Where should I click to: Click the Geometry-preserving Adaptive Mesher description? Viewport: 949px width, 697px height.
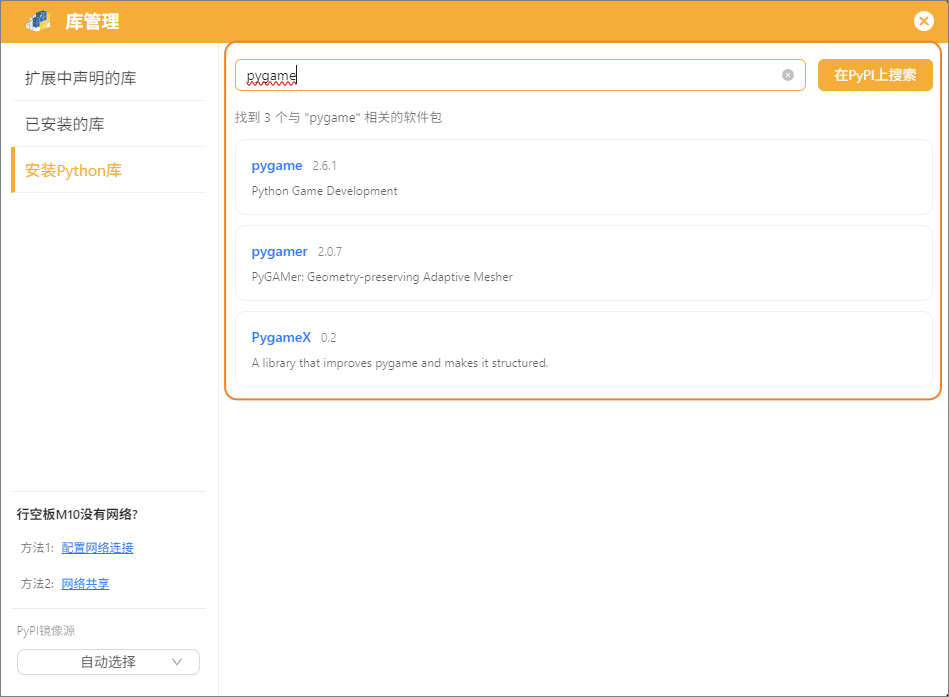[x=382, y=277]
